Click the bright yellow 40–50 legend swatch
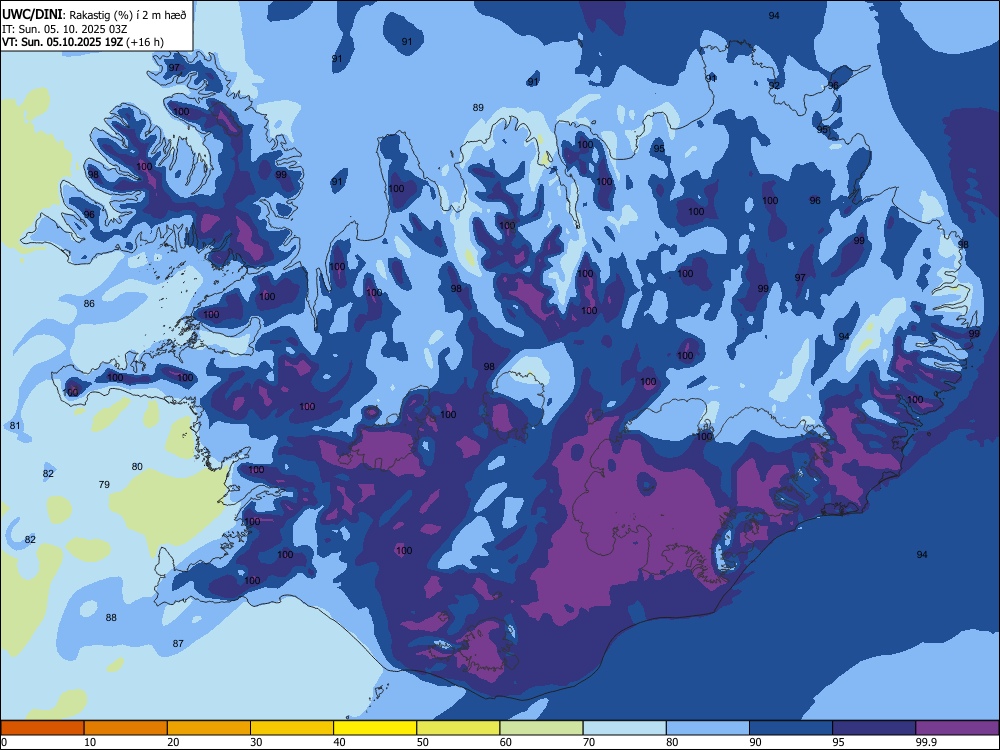1000x750 pixels. pyautogui.click(x=375, y=728)
